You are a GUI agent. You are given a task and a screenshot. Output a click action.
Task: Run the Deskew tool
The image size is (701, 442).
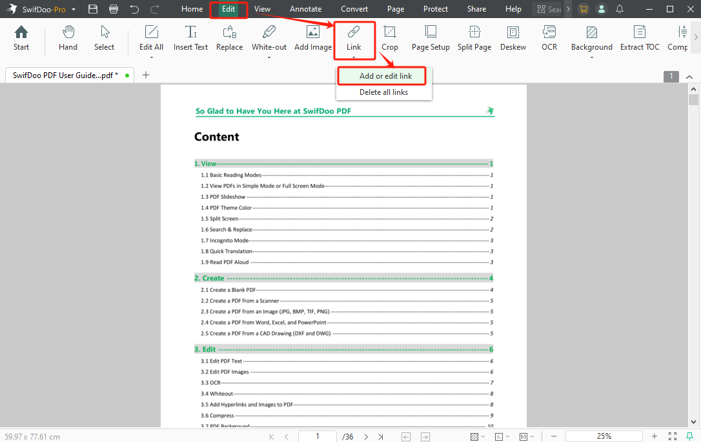pyautogui.click(x=513, y=38)
